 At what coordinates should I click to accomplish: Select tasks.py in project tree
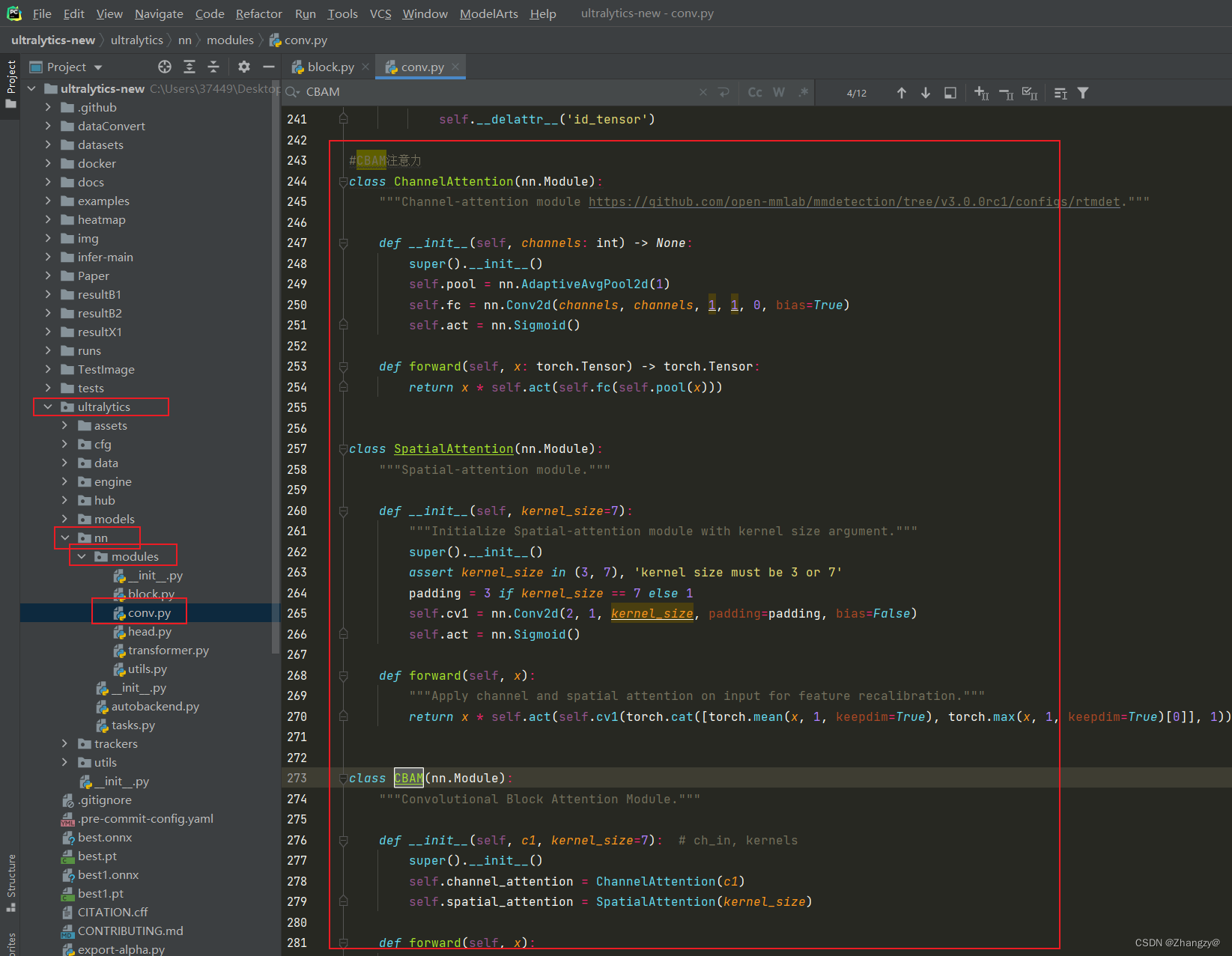point(133,725)
